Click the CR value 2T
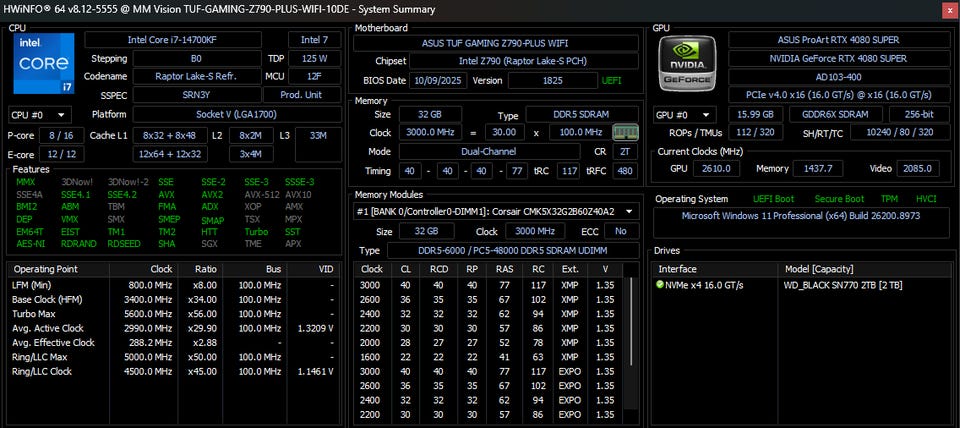This screenshot has height=428, width=960. (624, 151)
